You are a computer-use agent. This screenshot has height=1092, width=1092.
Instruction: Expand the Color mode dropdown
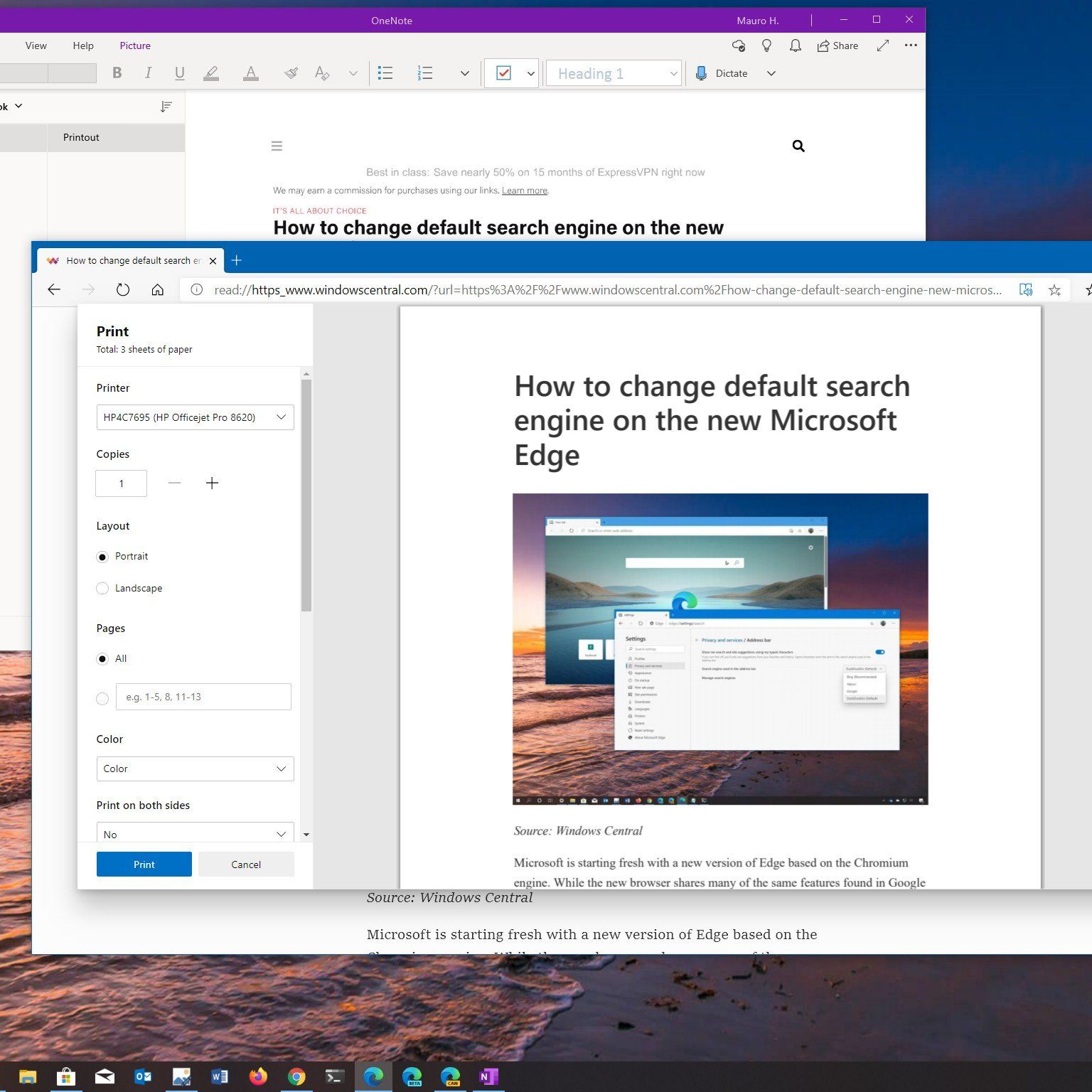(x=195, y=769)
